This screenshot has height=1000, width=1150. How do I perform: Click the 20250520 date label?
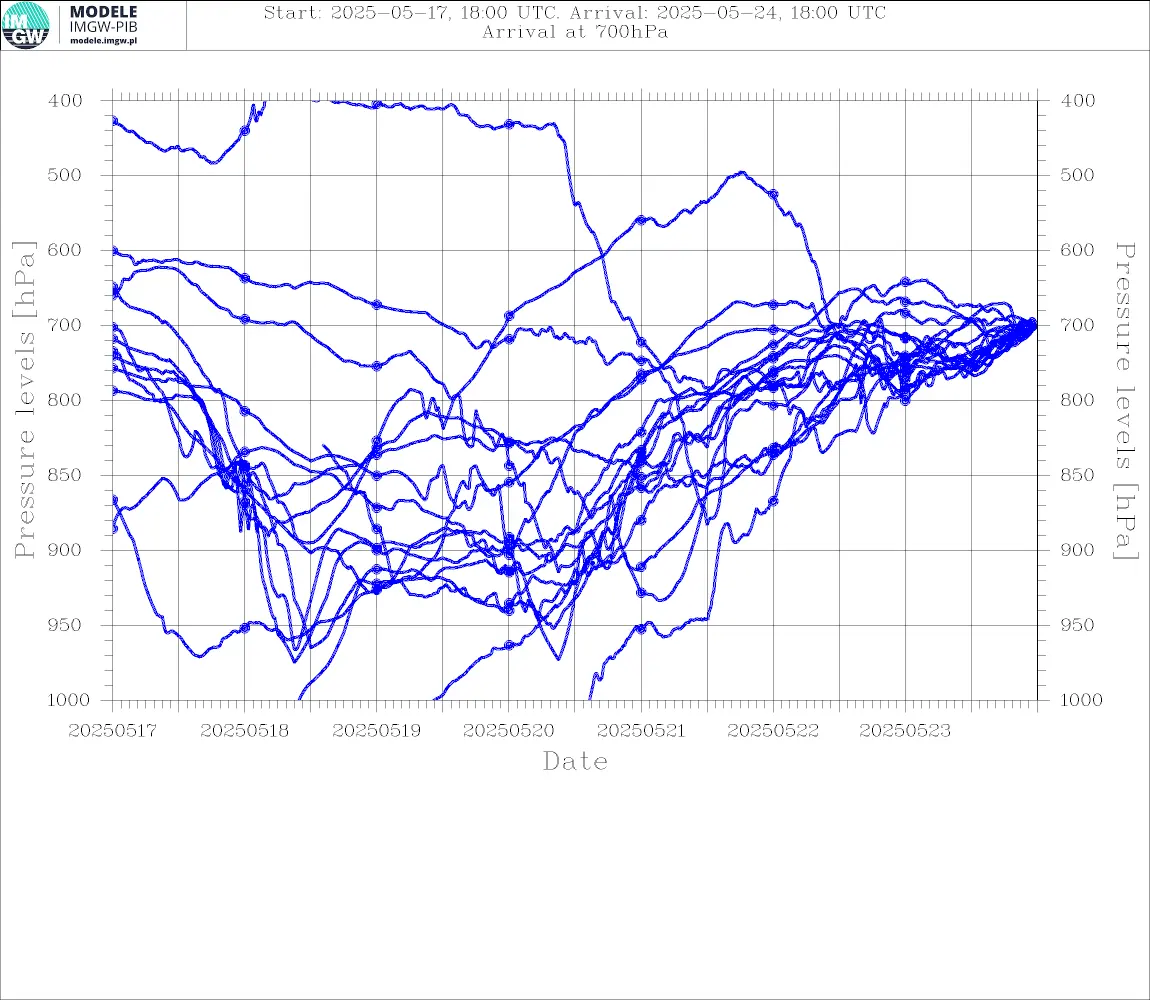[x=509, y=731]
